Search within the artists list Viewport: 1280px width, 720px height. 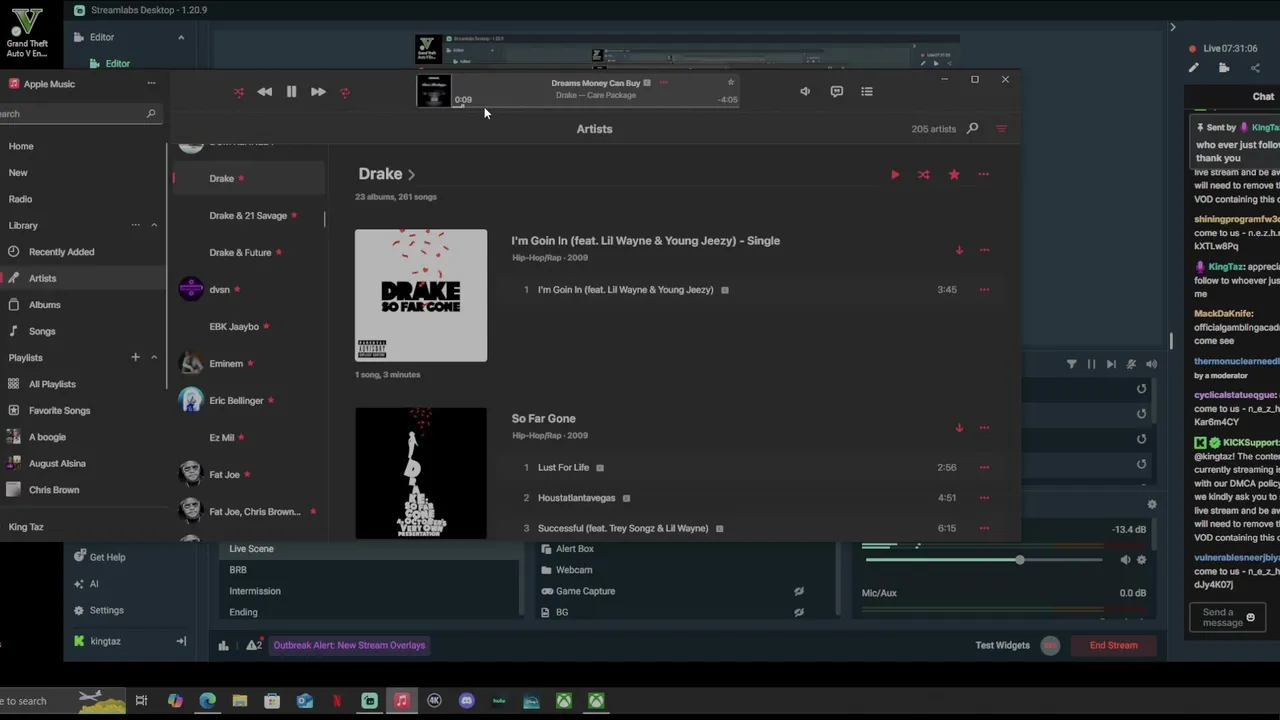pos(972,129)
